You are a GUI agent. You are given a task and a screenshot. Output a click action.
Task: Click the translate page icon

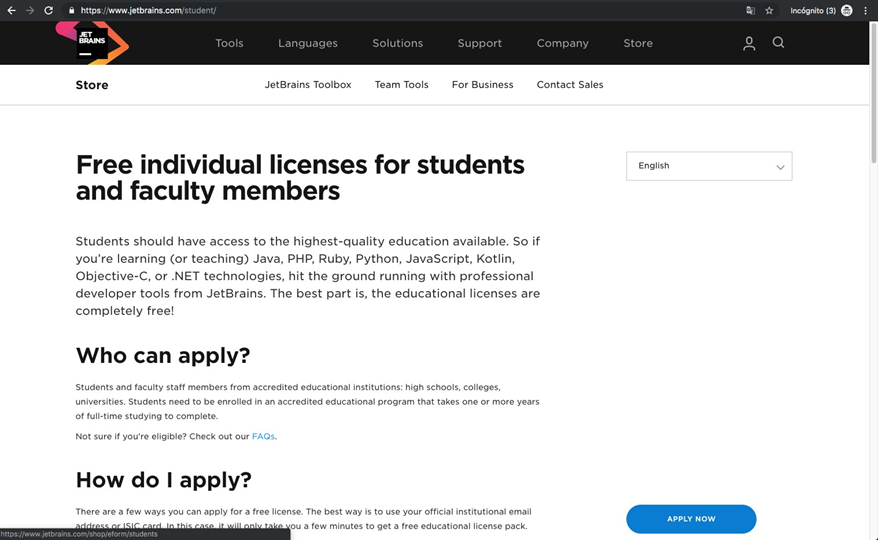tap(750, 11)
